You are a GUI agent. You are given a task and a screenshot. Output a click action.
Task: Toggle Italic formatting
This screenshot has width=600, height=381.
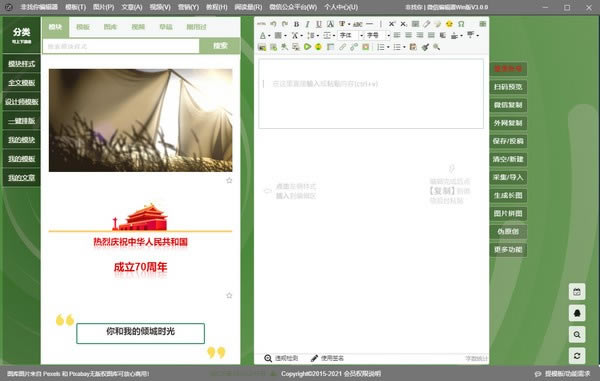pos(307,24)
